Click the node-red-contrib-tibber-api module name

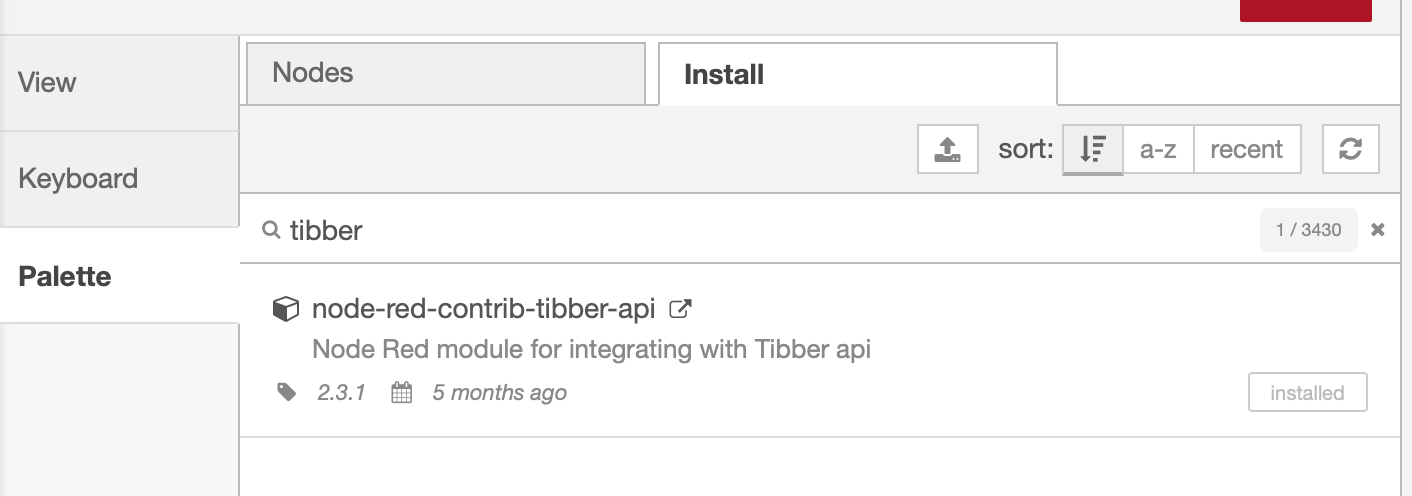(483, 309)
